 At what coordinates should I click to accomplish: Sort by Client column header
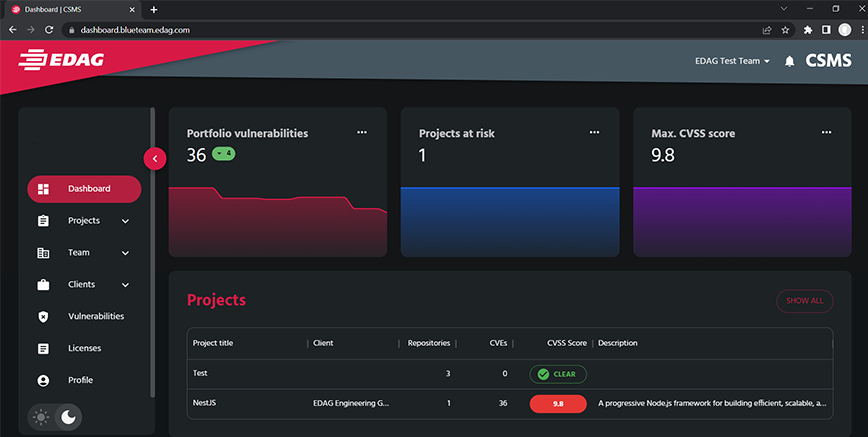coord(323,343)
